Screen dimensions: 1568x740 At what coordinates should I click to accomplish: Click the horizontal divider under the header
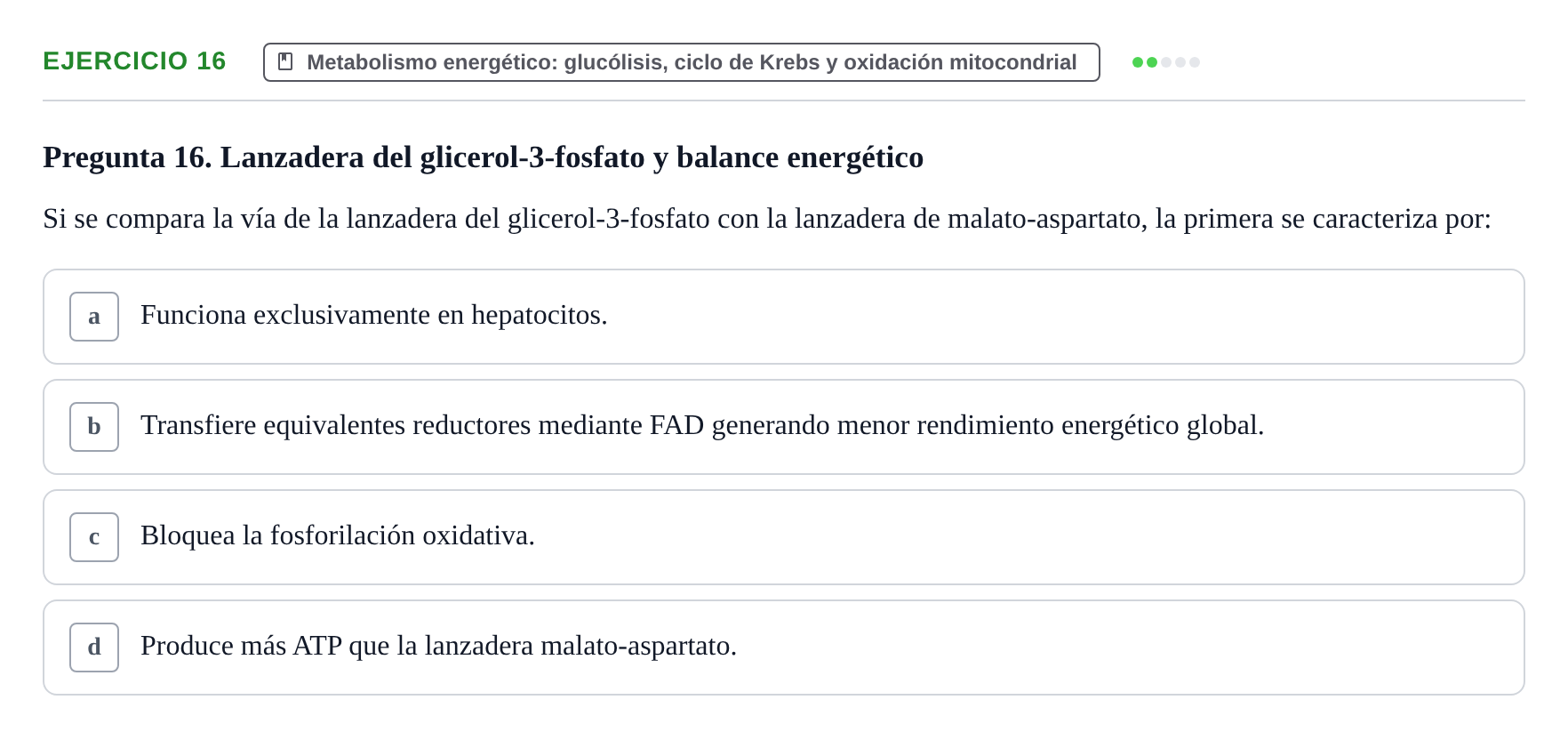point(784,101)
